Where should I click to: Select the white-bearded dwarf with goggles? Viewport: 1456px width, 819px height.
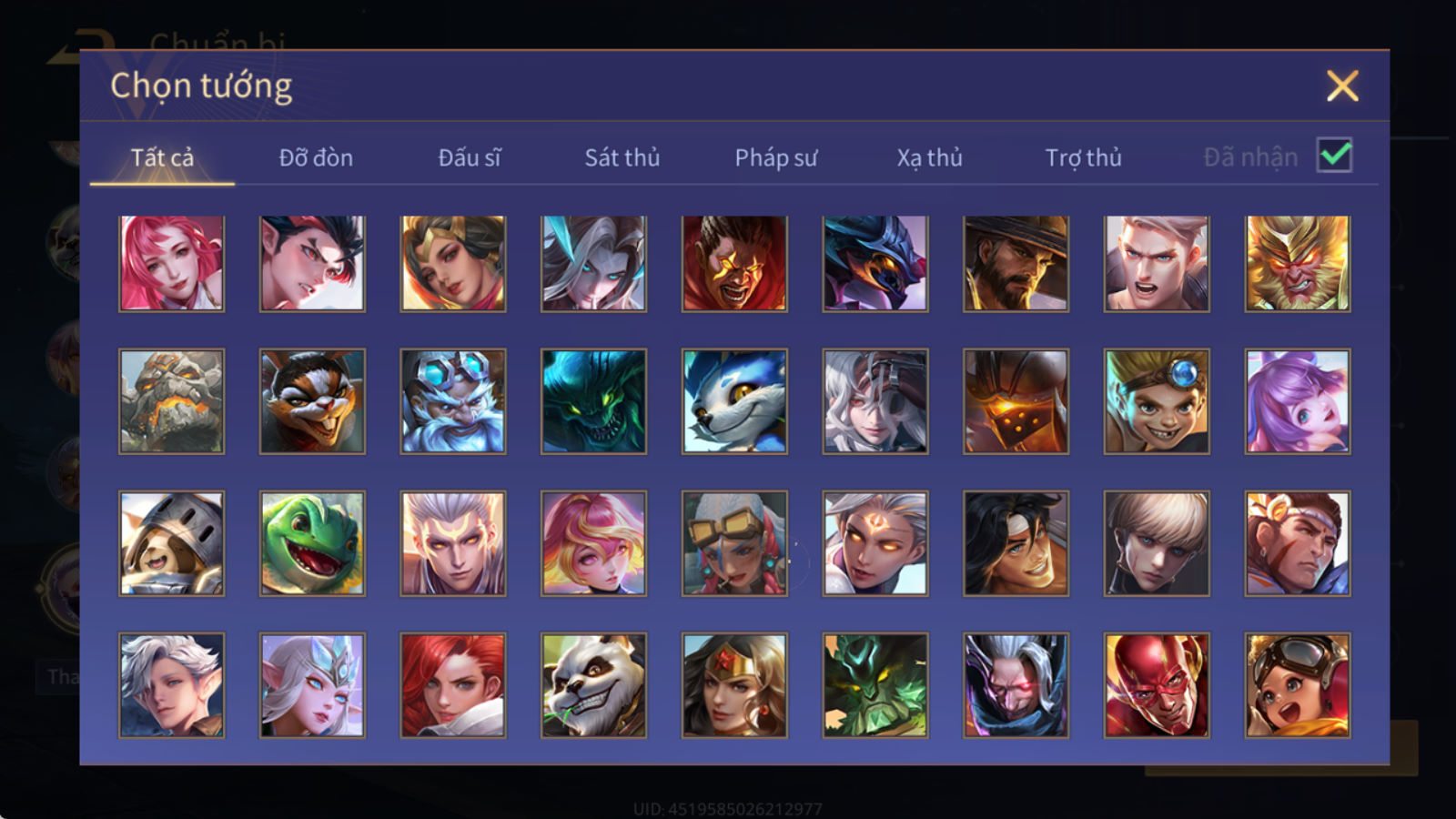click(x=453, y=401)
